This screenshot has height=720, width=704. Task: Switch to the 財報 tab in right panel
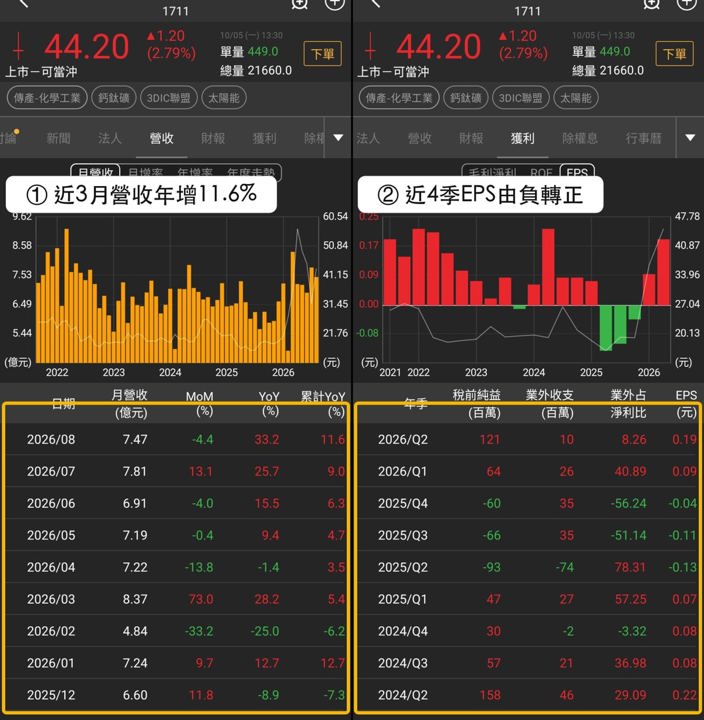[471, 138]
